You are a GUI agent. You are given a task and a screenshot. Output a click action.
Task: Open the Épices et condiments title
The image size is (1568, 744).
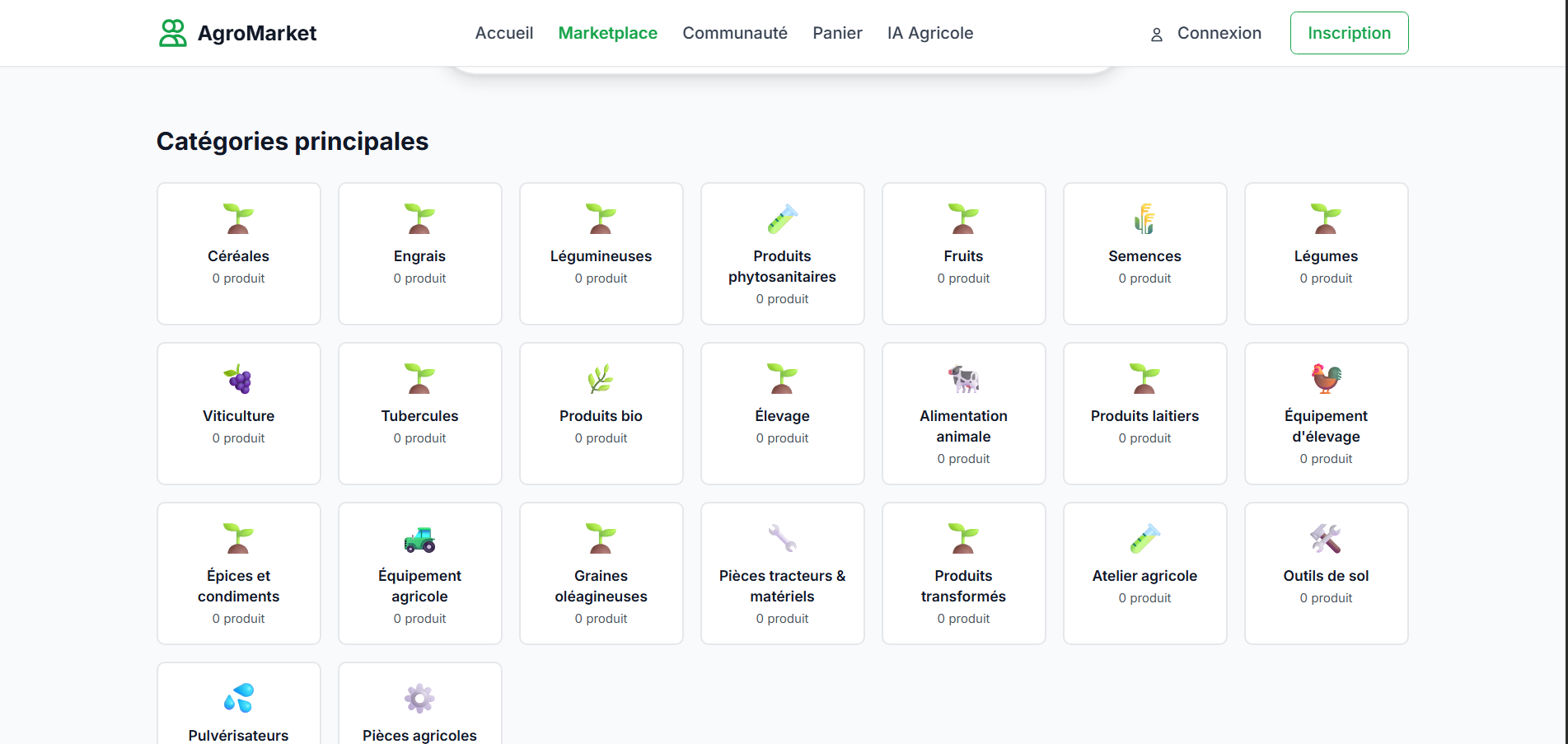click(x=239, y=586)
